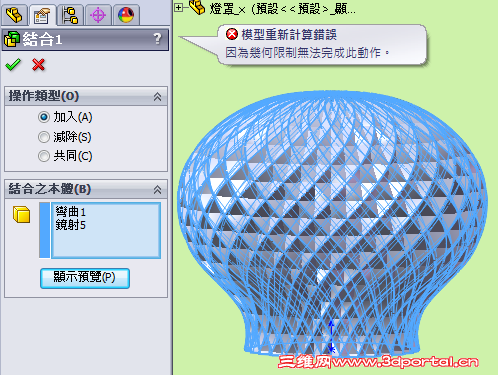Select 鏡射5 in the bodies list
Image resolution: width=498 pixels, height=375 pixels.
pyautogui.click(x=71, y=225)
